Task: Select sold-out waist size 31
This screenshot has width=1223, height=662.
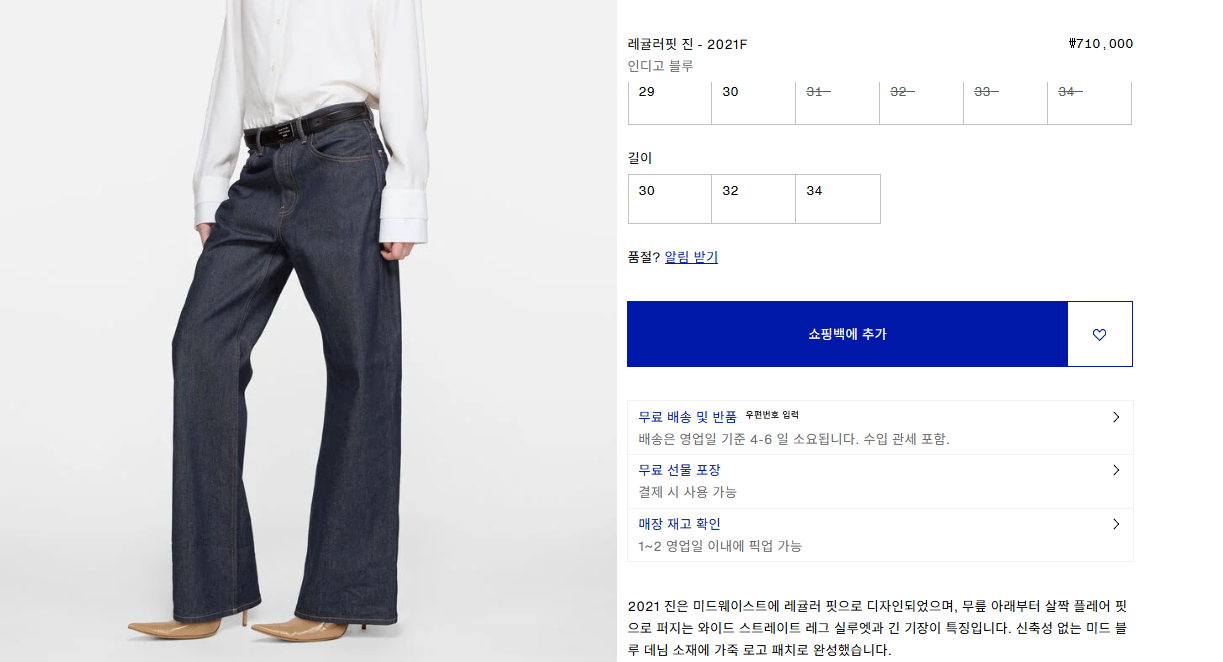Action: (838, 103)
